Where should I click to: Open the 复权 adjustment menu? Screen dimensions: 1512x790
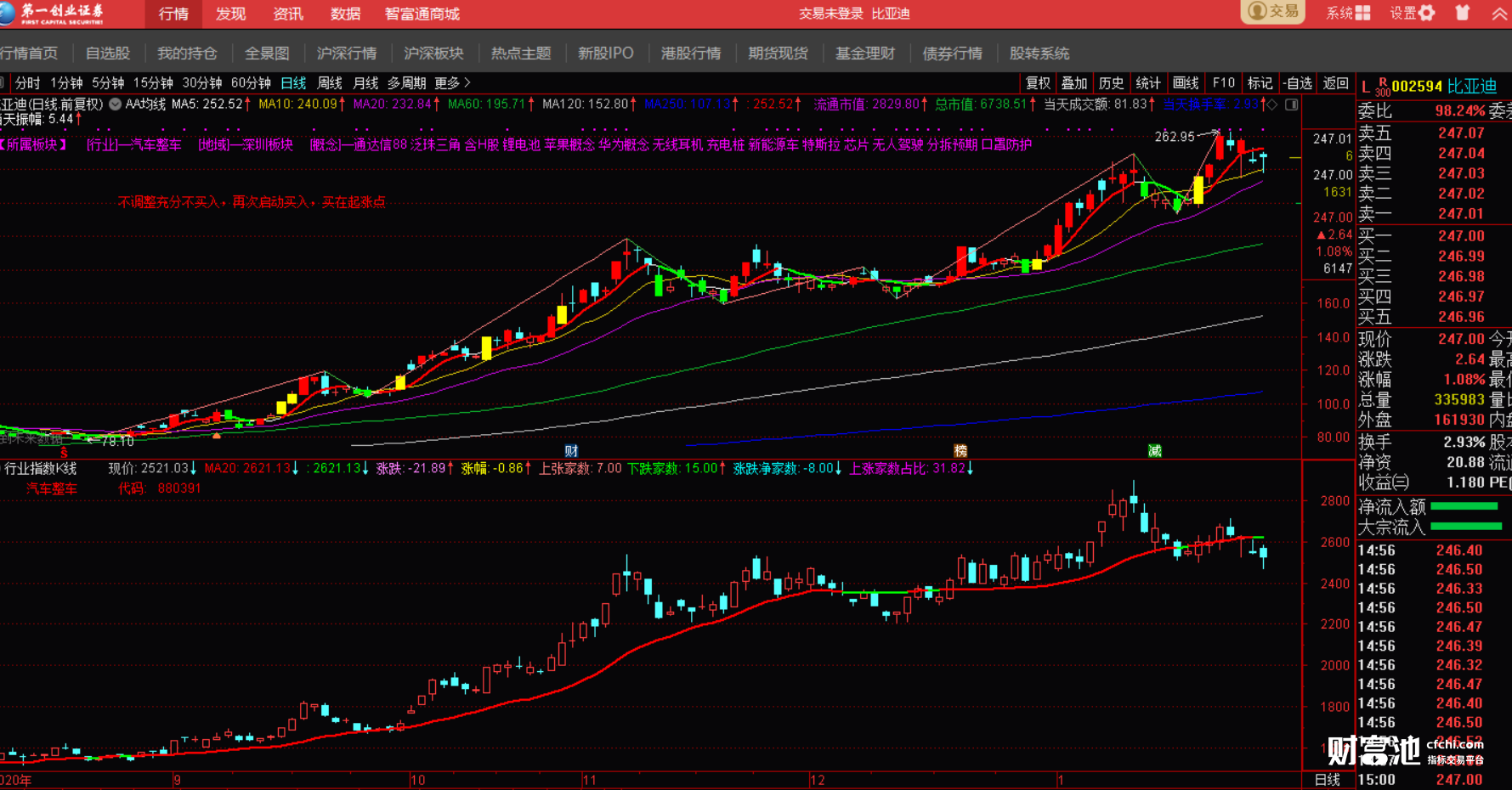coord(1038,83)
